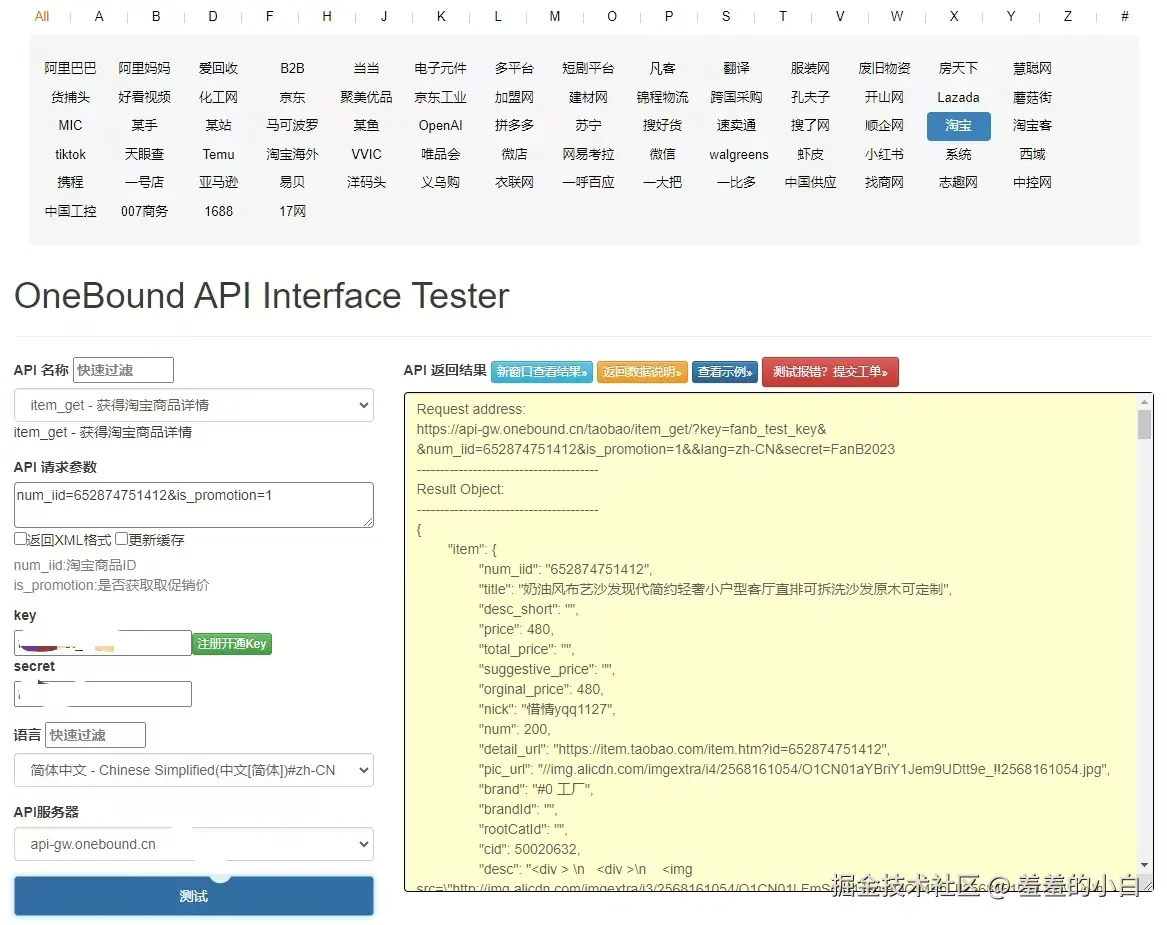Click the 注册开通Key button
This screenshot has width=1167, height=925.
(231, 644)
